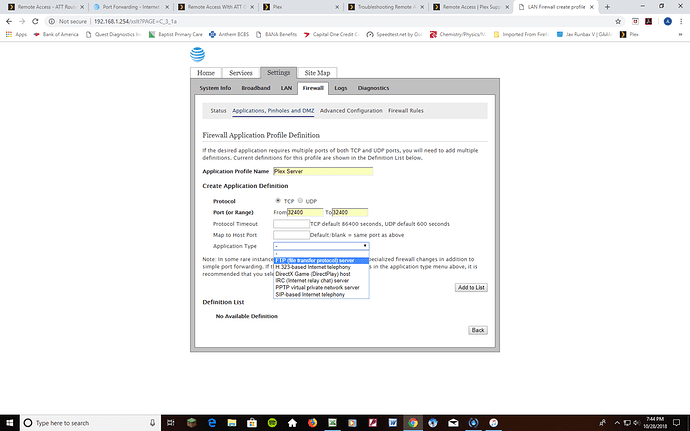Open the firewall Status link

218,111
